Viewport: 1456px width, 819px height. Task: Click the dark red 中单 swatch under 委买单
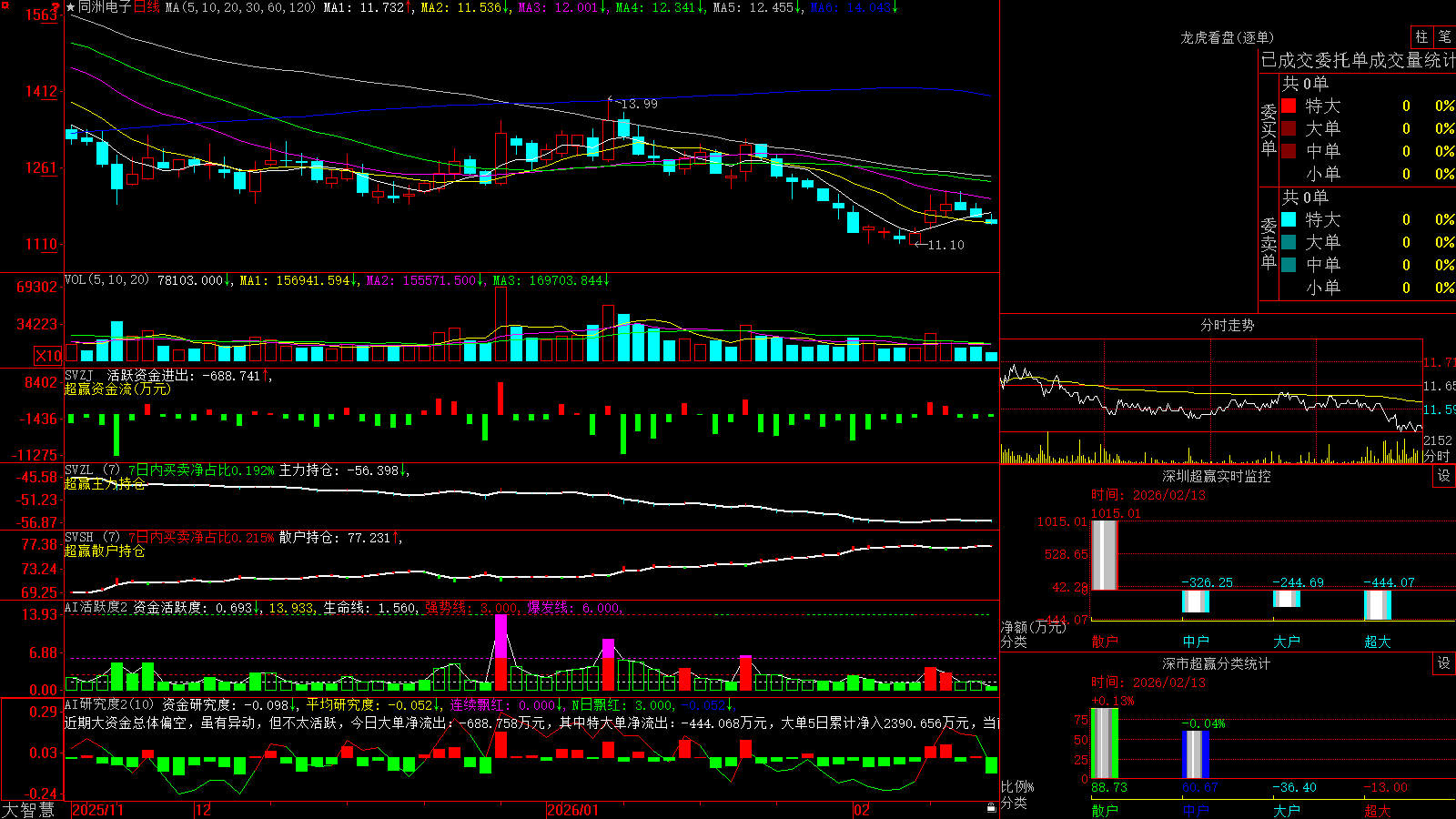pos(1289,151)
